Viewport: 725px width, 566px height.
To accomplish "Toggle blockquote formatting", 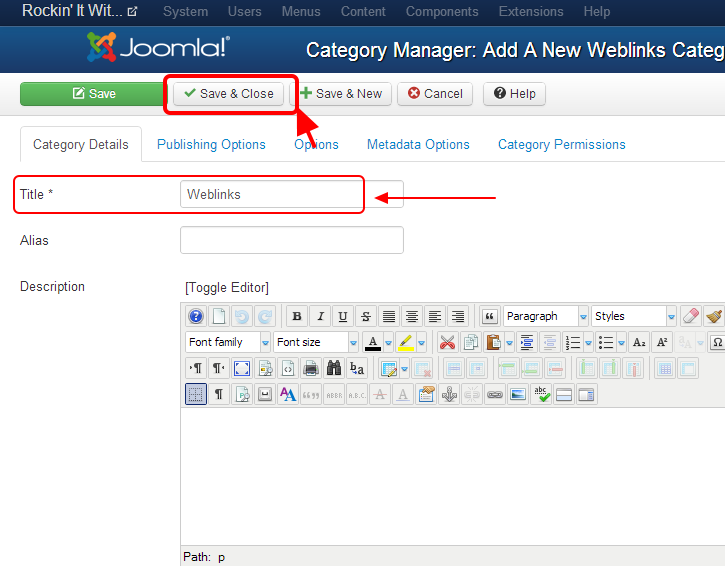I will click(490, 316).
